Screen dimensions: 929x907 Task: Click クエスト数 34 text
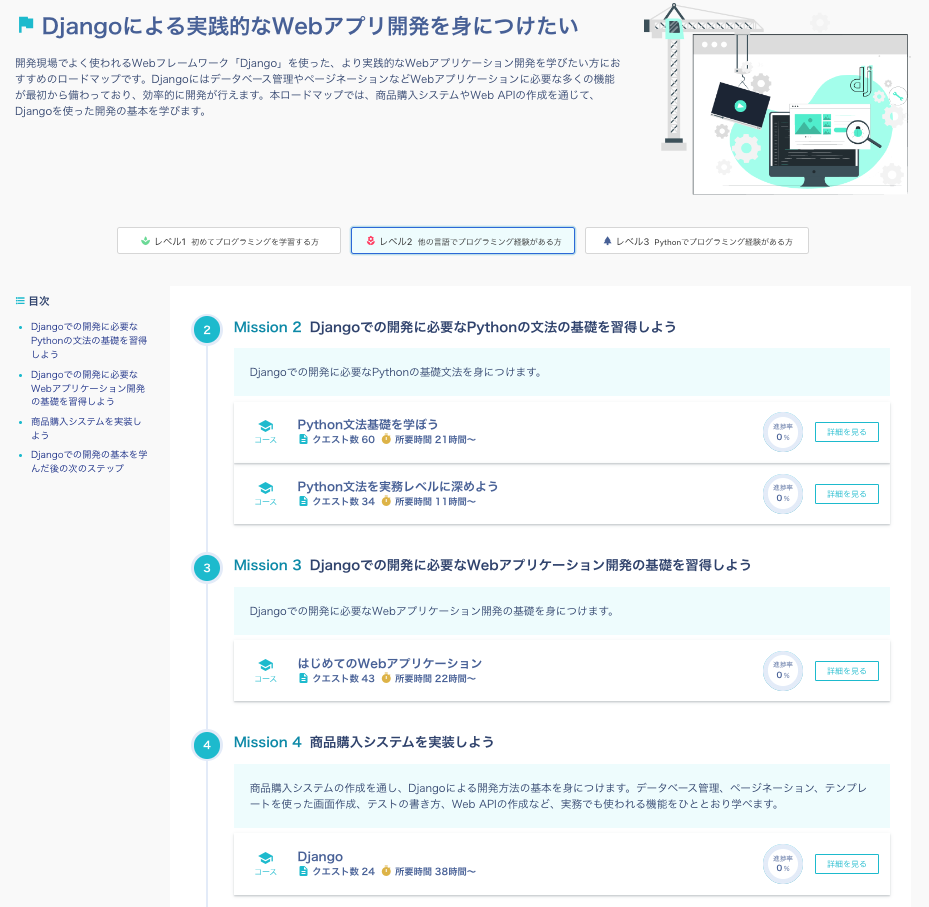pyautogui.click(x=344, y=501)
